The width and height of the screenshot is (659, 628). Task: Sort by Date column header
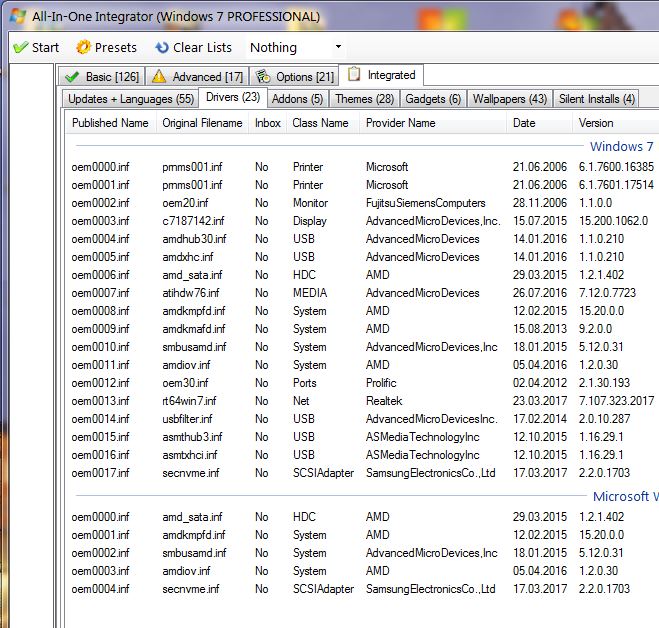(x=540, y=123)
